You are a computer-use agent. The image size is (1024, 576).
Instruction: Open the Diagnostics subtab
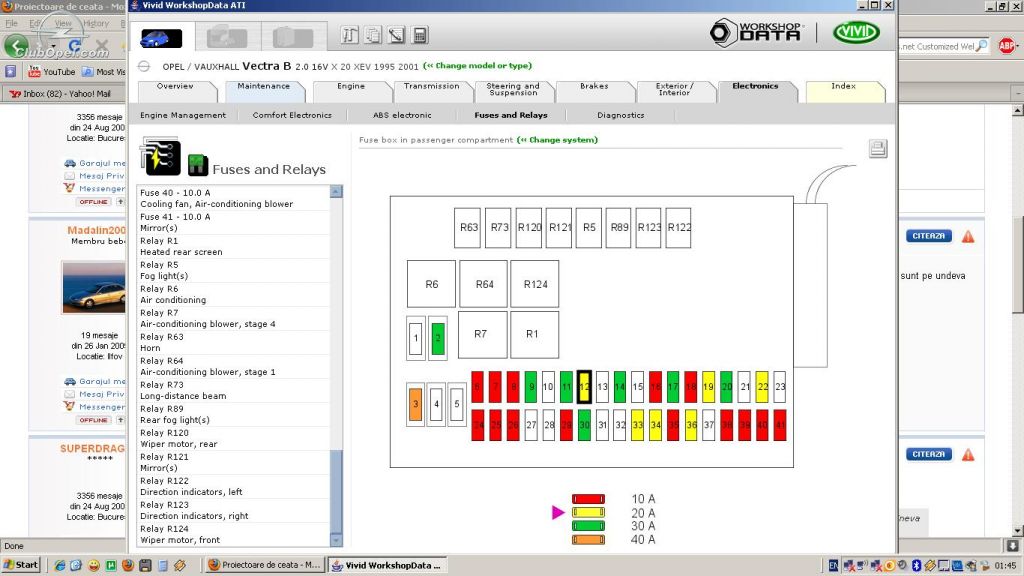tap(620, 116)
